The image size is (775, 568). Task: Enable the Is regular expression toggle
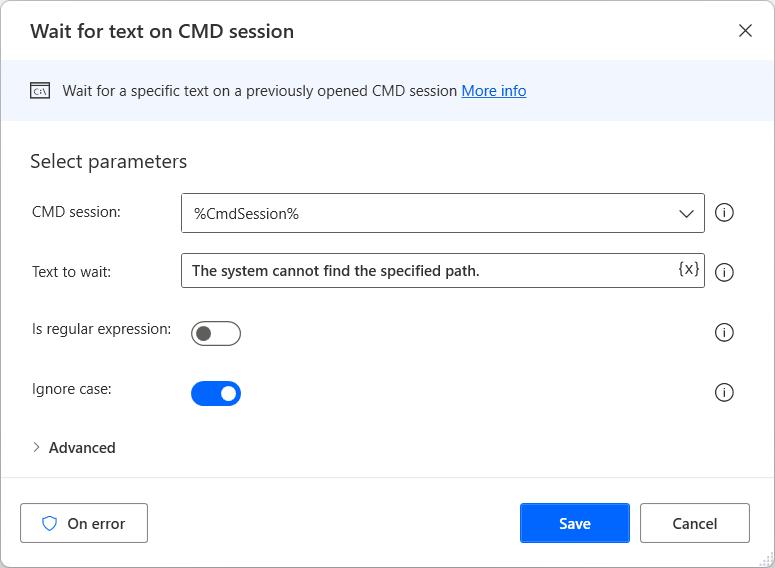click(x=216, y=333)
